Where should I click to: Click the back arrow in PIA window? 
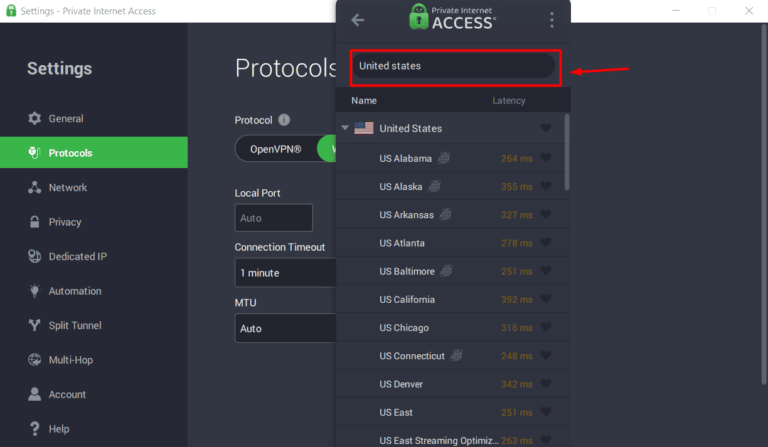[358, 20]
